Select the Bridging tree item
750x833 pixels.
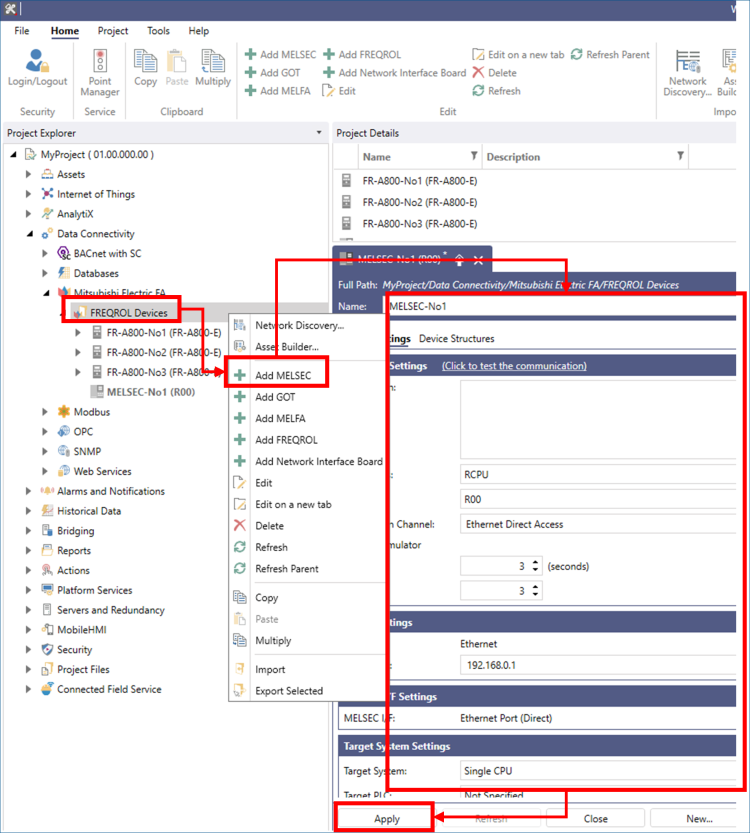click(75, 531)
